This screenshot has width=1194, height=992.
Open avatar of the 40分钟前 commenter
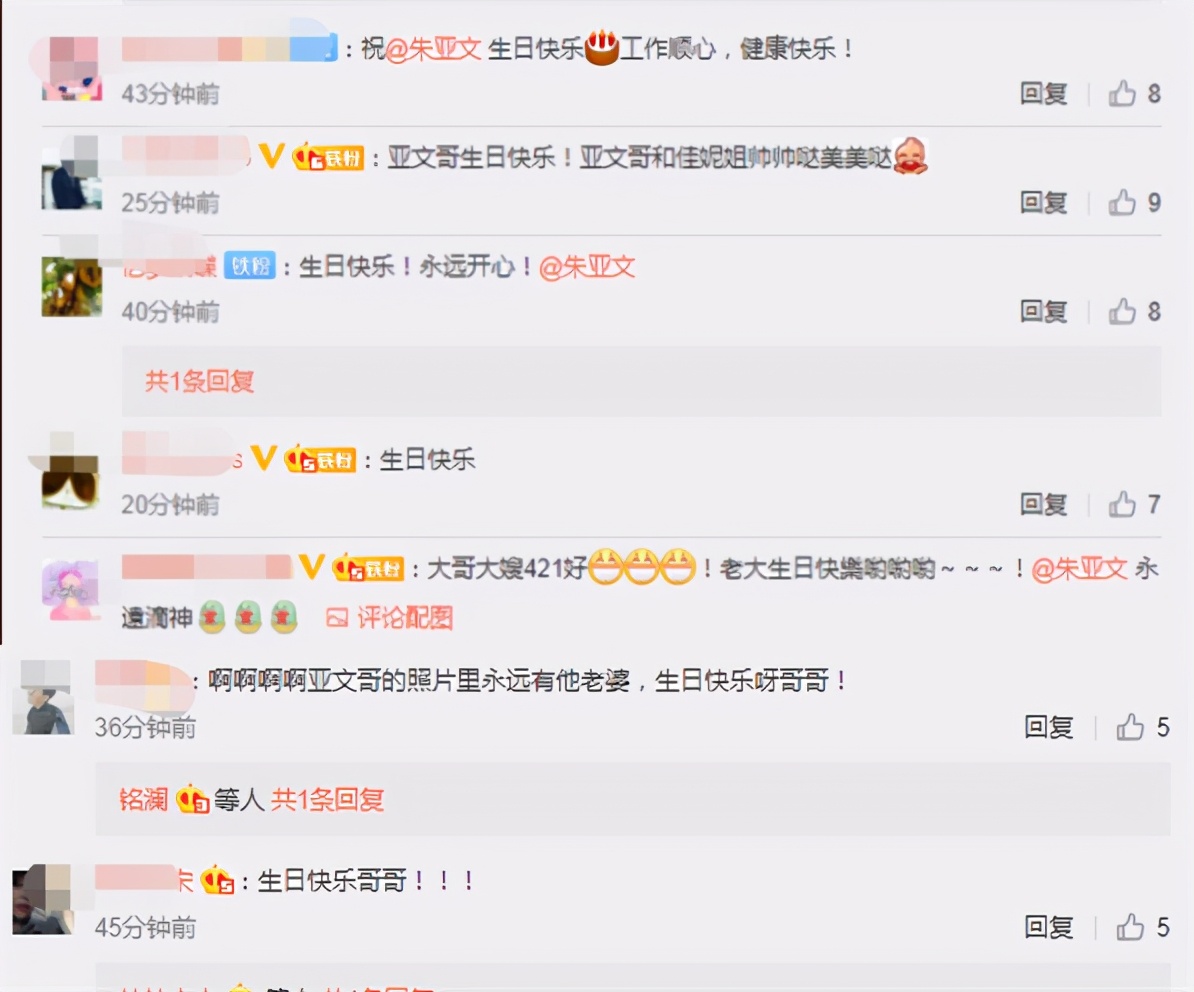coord(72,287)
